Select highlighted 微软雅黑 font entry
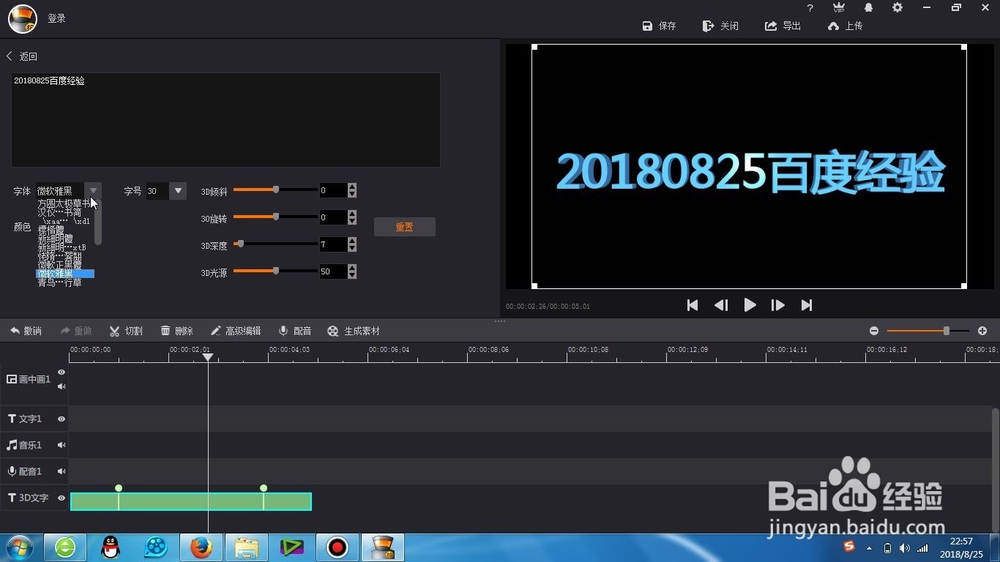 (x=65, y=274)
